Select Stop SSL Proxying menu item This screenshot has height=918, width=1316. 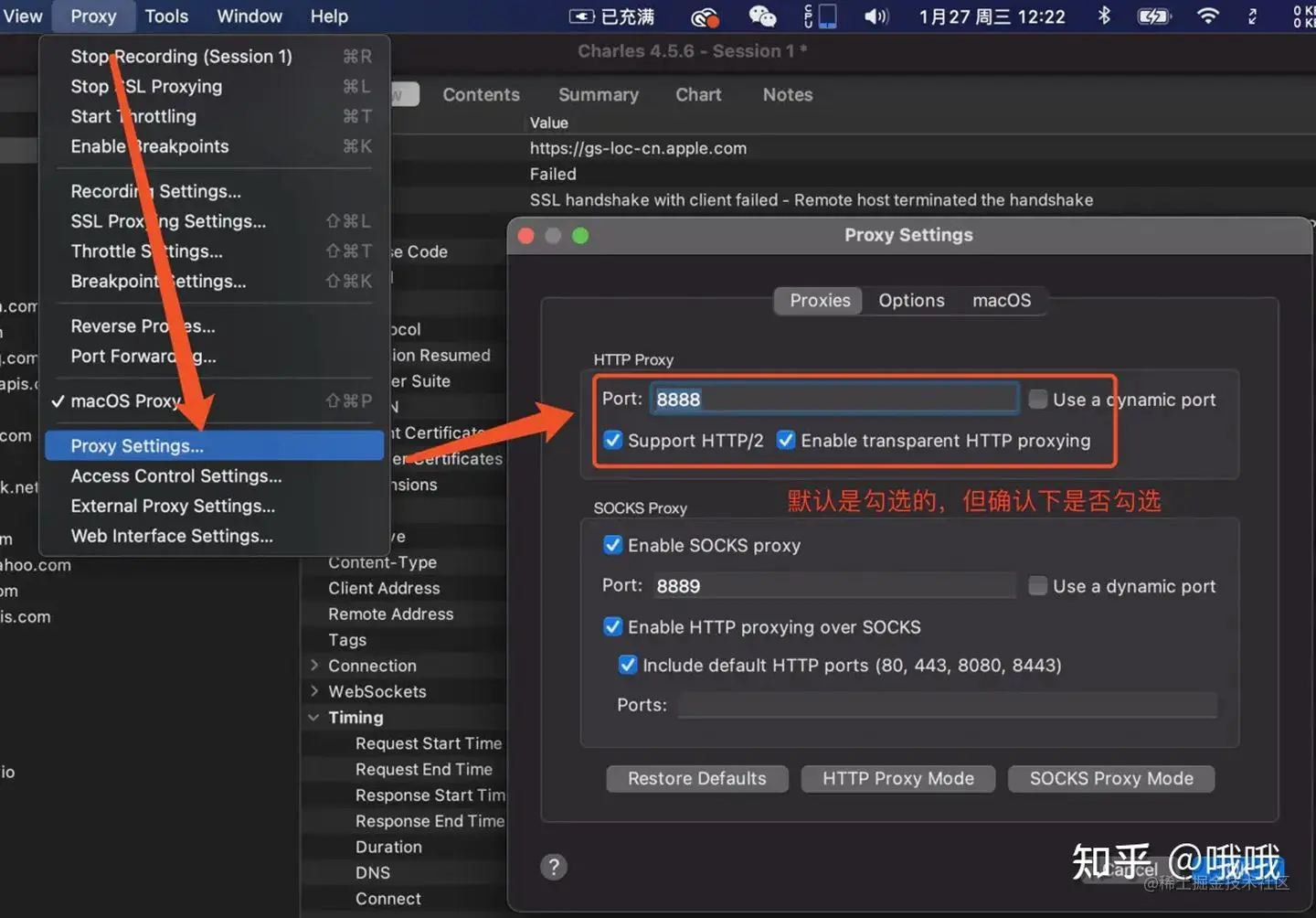[x=215, y=87]
